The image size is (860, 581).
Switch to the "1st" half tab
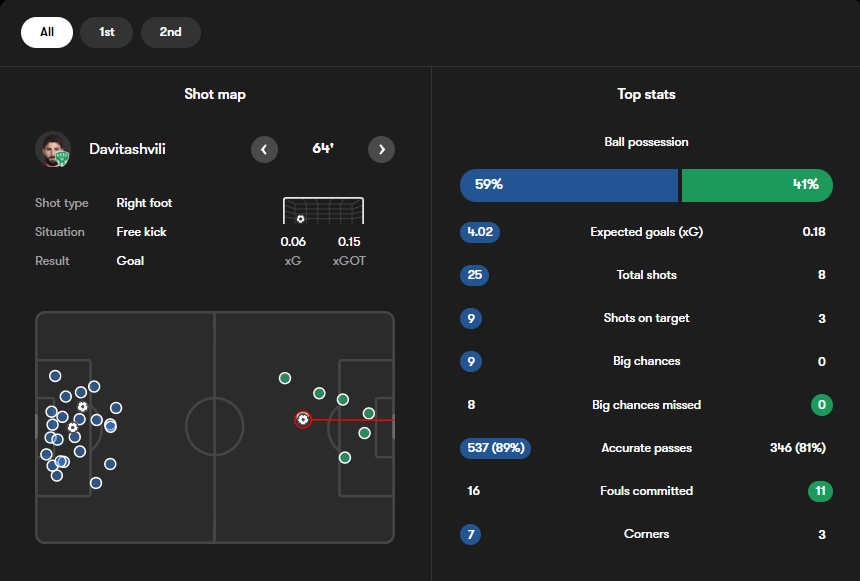click(106, 32)
